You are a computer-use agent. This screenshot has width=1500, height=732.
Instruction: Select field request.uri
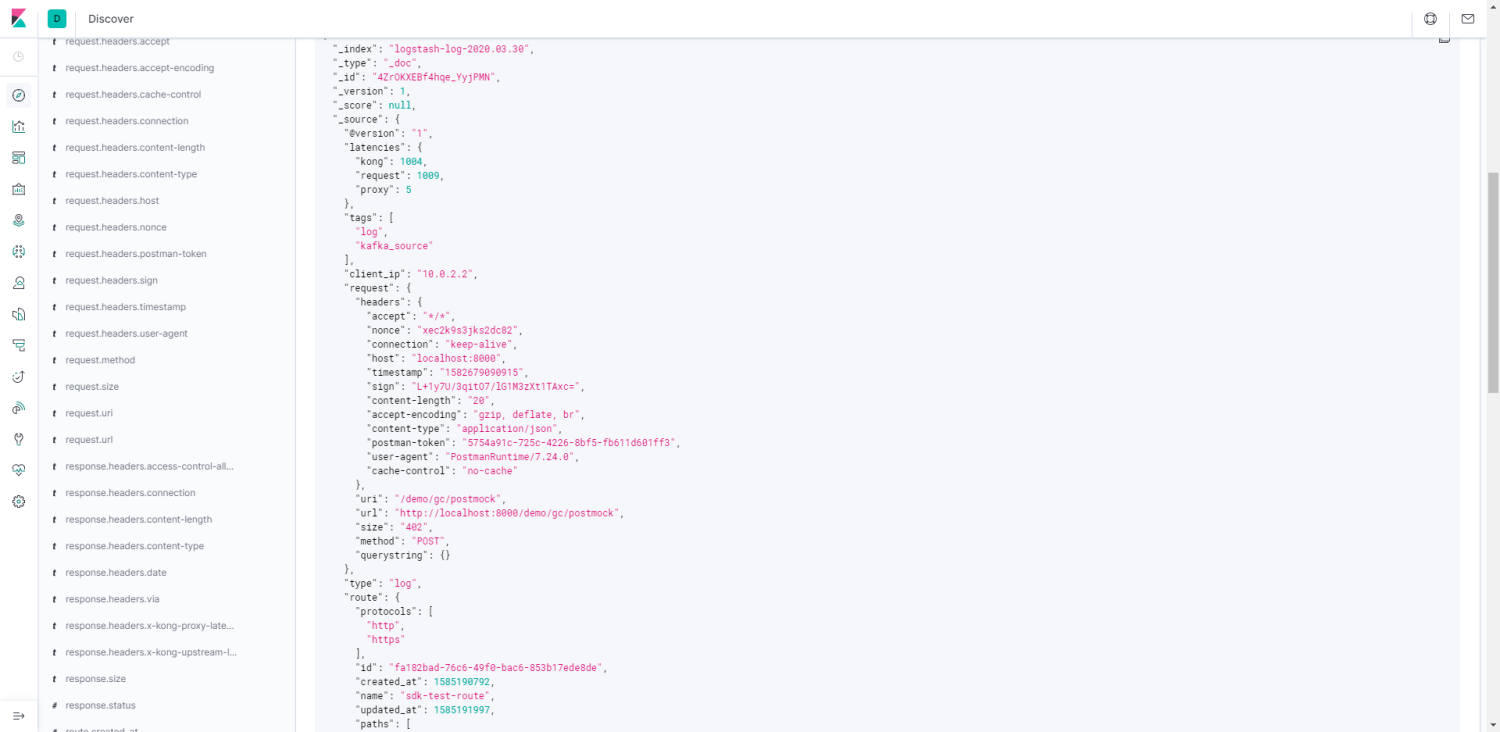(89, 413)
